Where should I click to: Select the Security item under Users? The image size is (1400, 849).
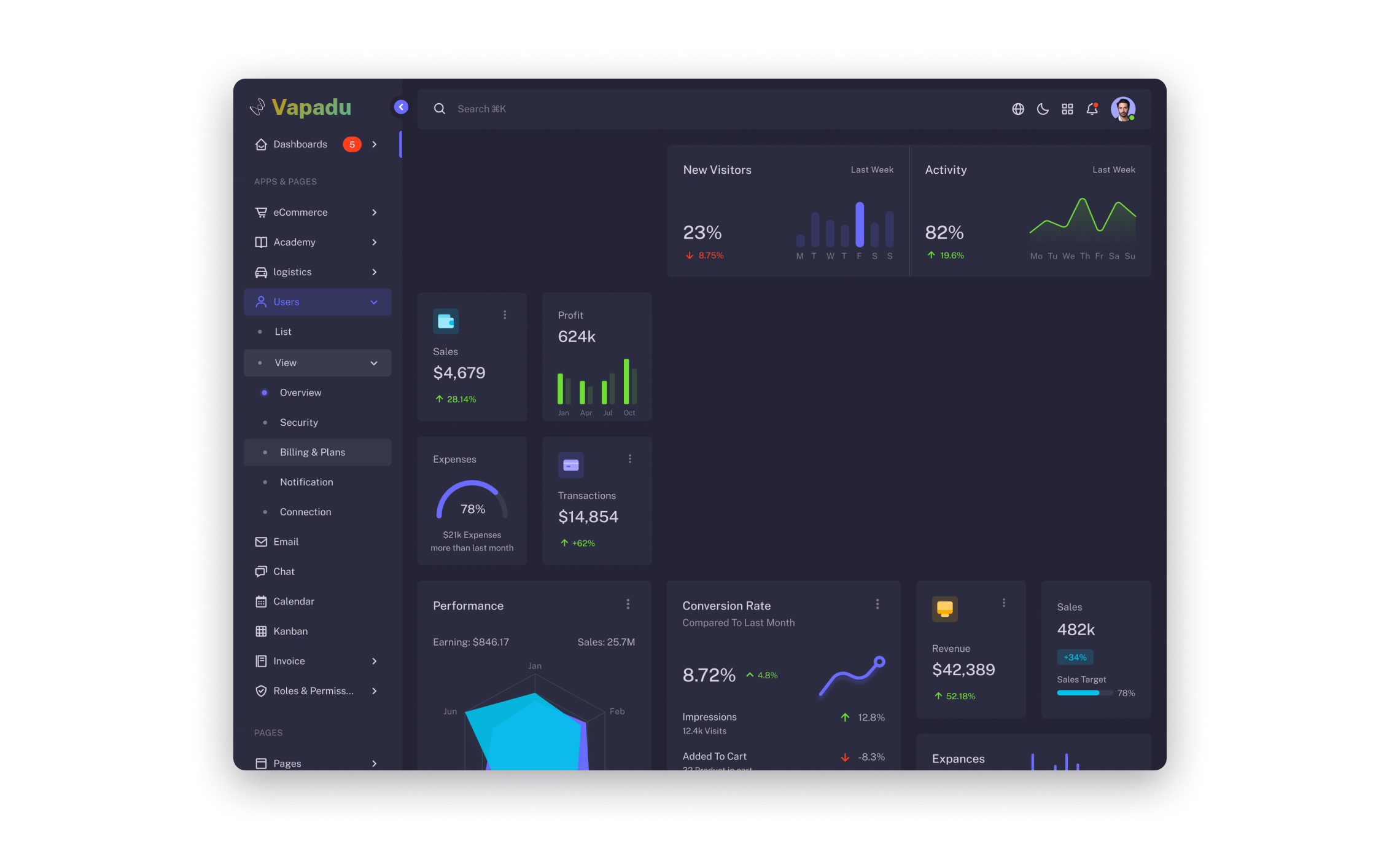click(299, 422)
